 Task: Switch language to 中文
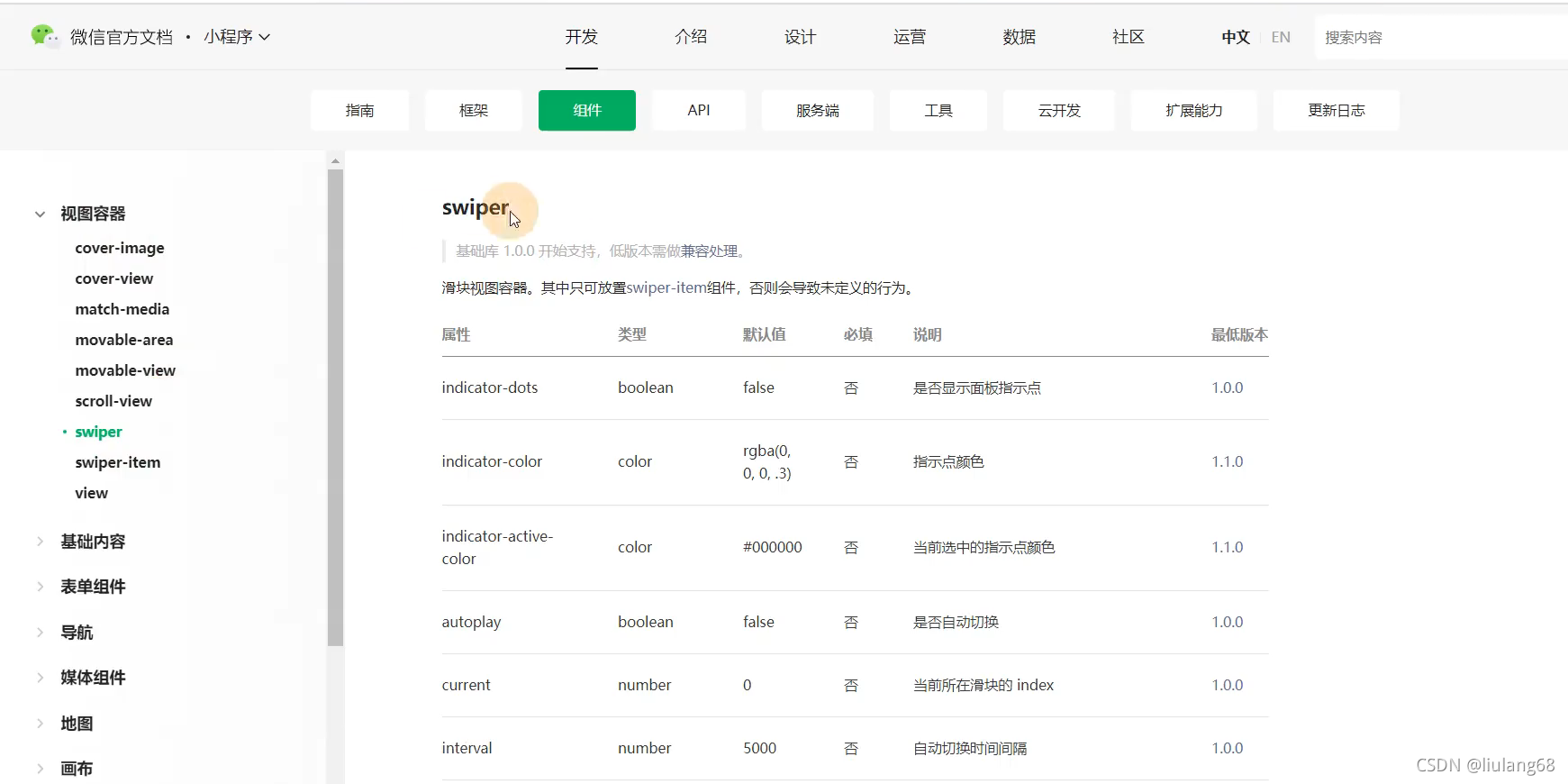click(x=1236, y=37)
